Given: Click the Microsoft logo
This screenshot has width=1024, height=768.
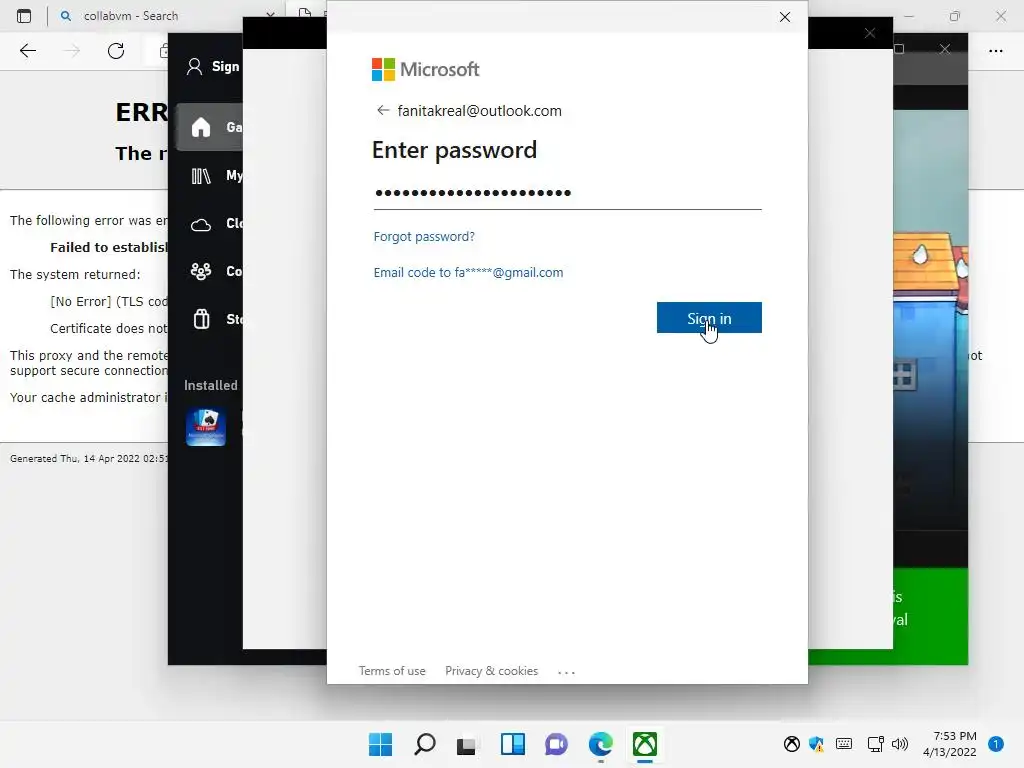Looking at the screenshot, I should 425,69.
